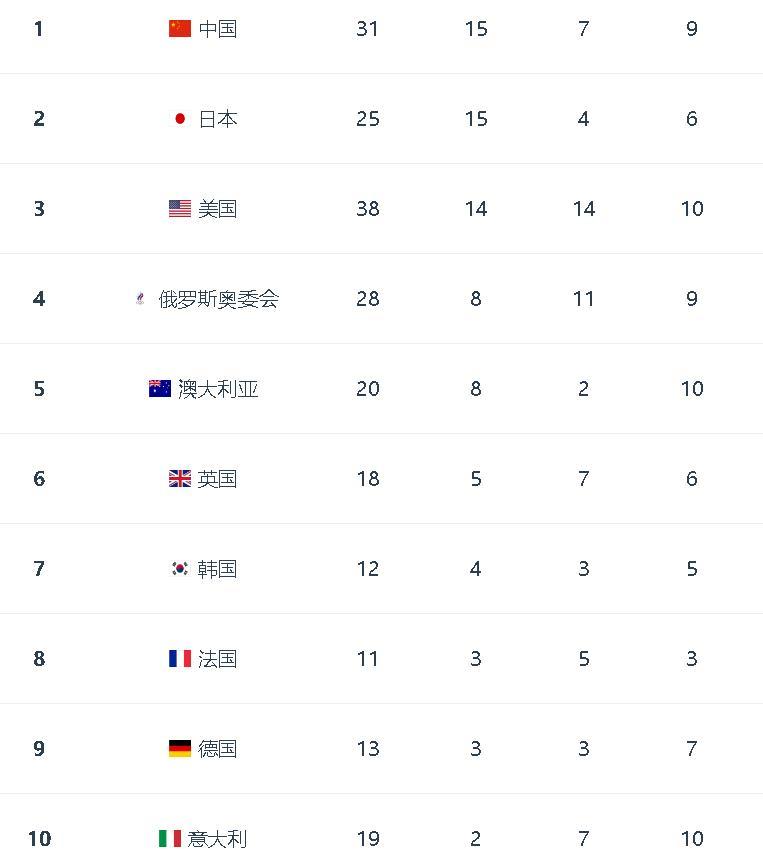Viewport: 763px width, 860px height.
Task: Click the 英国 country name
Action: [218, 478]
